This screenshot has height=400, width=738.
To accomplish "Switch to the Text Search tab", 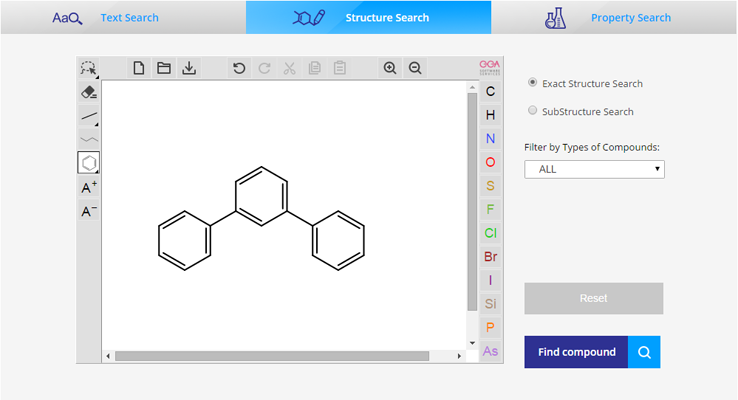I will 123,17.
